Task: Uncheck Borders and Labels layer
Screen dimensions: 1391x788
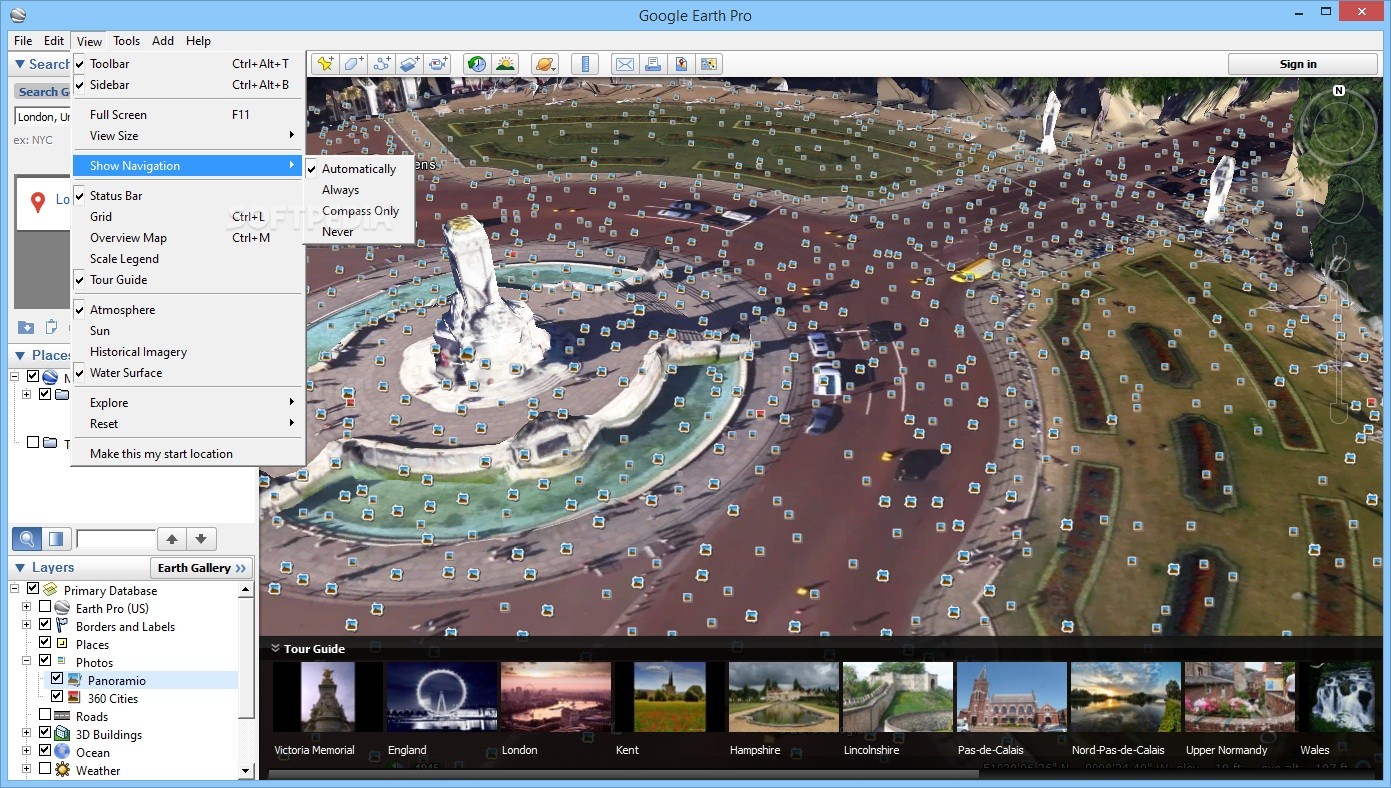Action: pyautogui.click(x=45, y=626)
